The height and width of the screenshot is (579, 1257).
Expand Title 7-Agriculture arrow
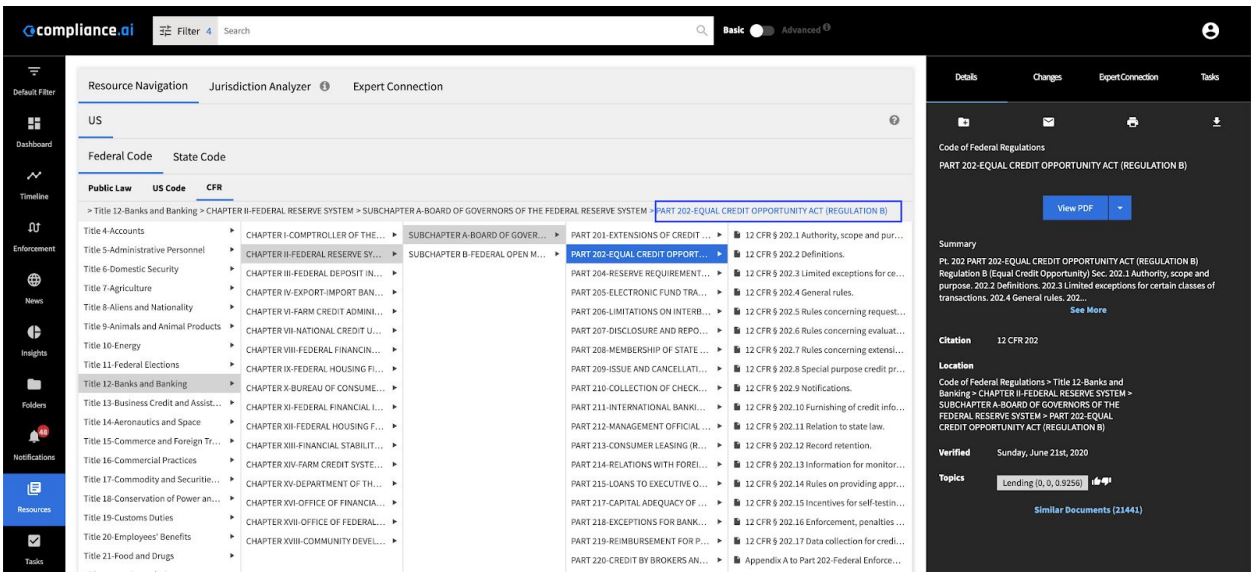pyautogui.click(x=232, y=288)
